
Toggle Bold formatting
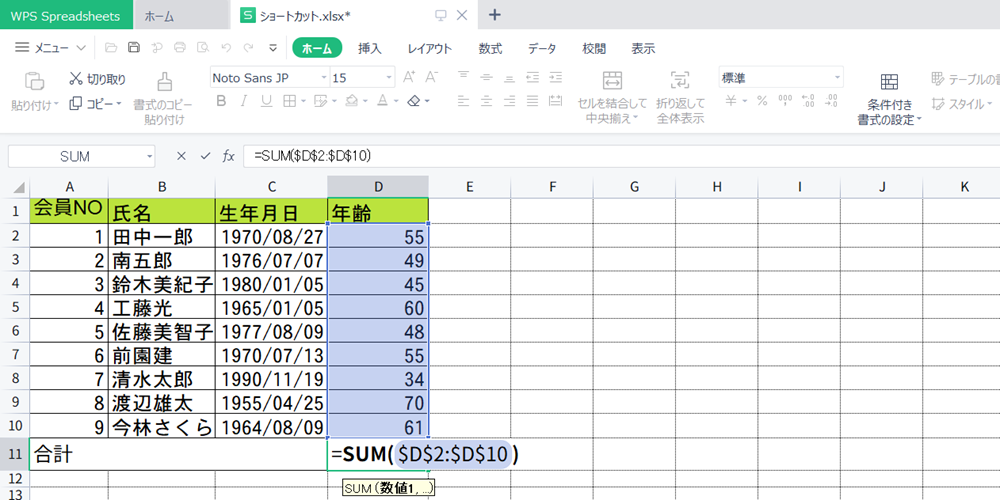(221, 101)
